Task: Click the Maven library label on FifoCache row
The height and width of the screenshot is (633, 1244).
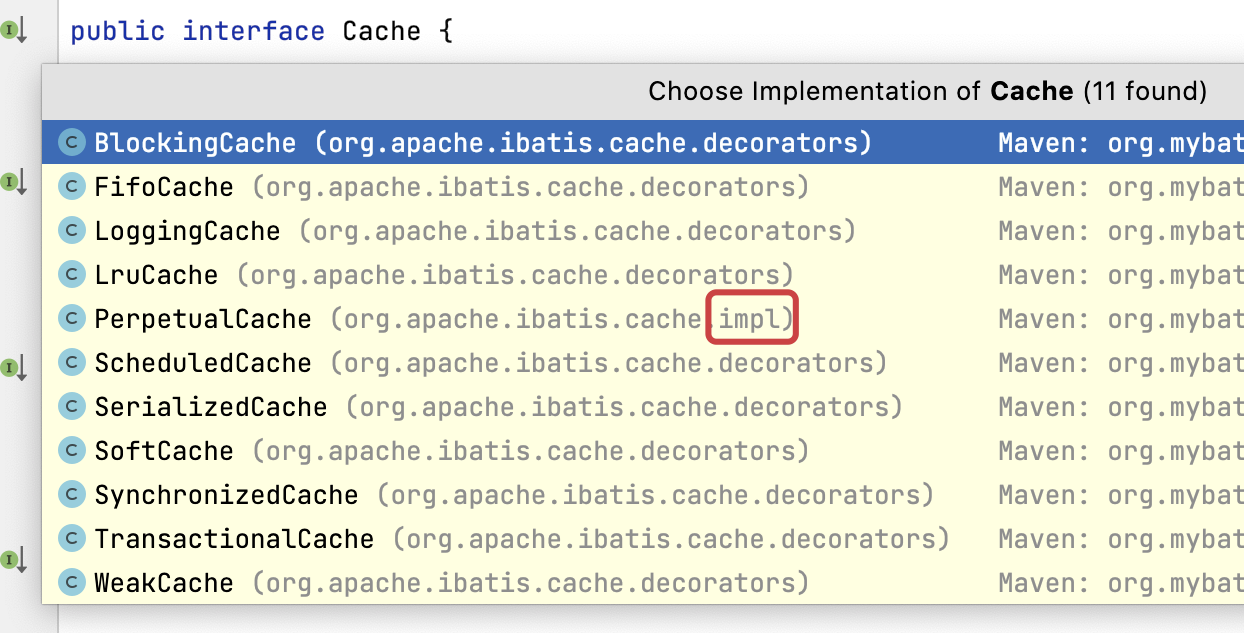Action: click(1121, 187)
